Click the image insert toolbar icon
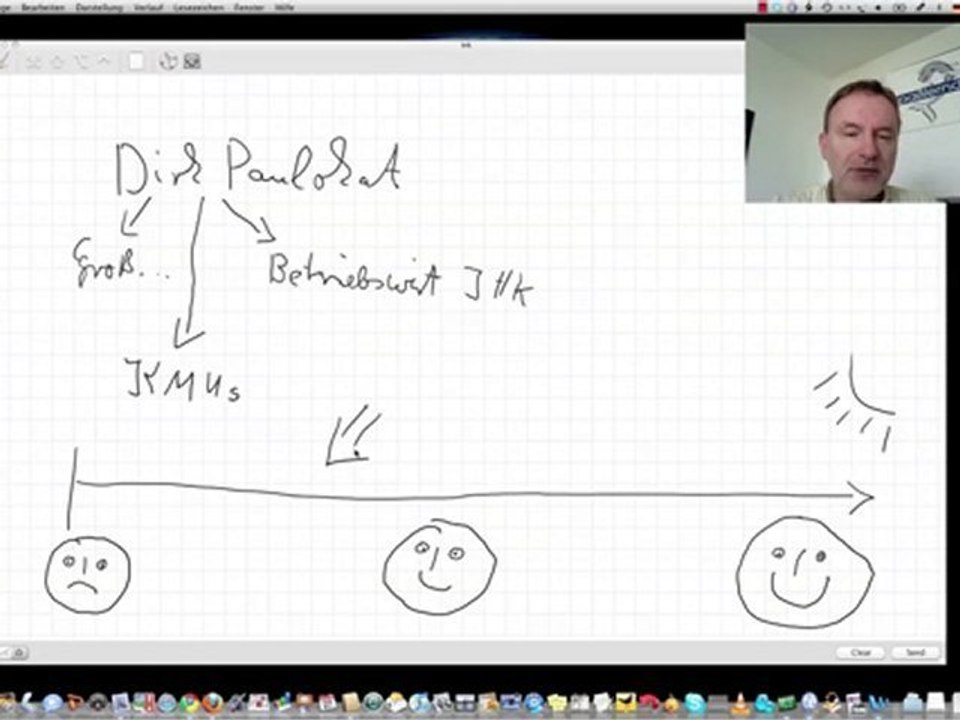Screen dimensions: 960x720 192,61
